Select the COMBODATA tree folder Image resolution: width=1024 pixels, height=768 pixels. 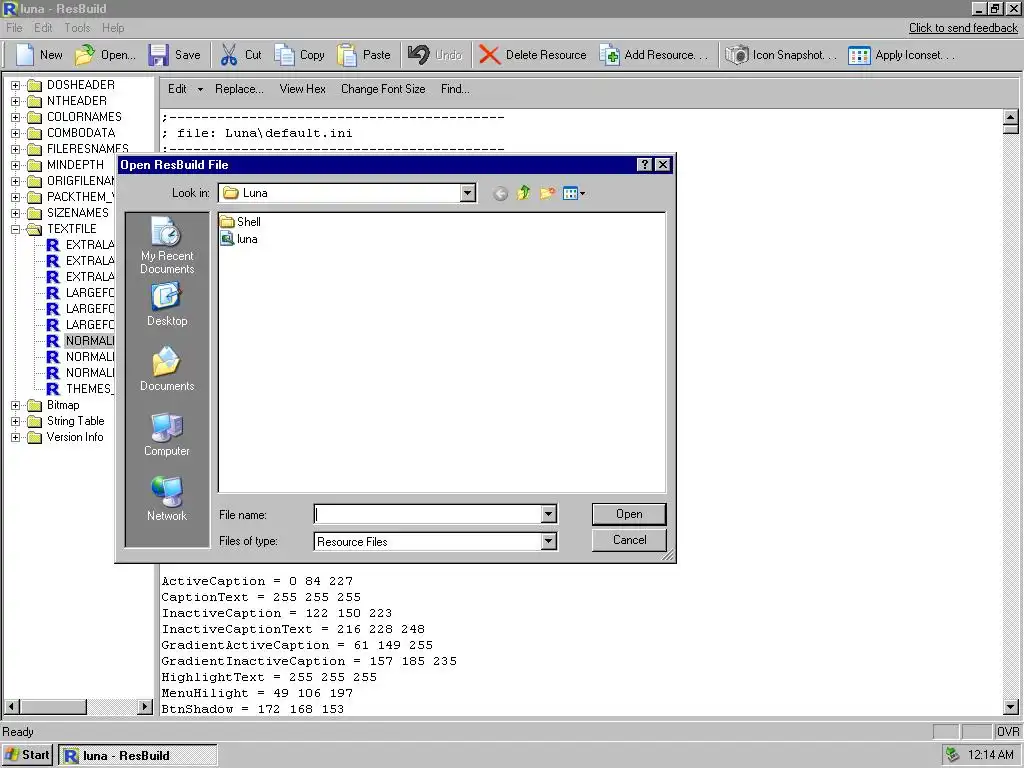pos(81,133)
